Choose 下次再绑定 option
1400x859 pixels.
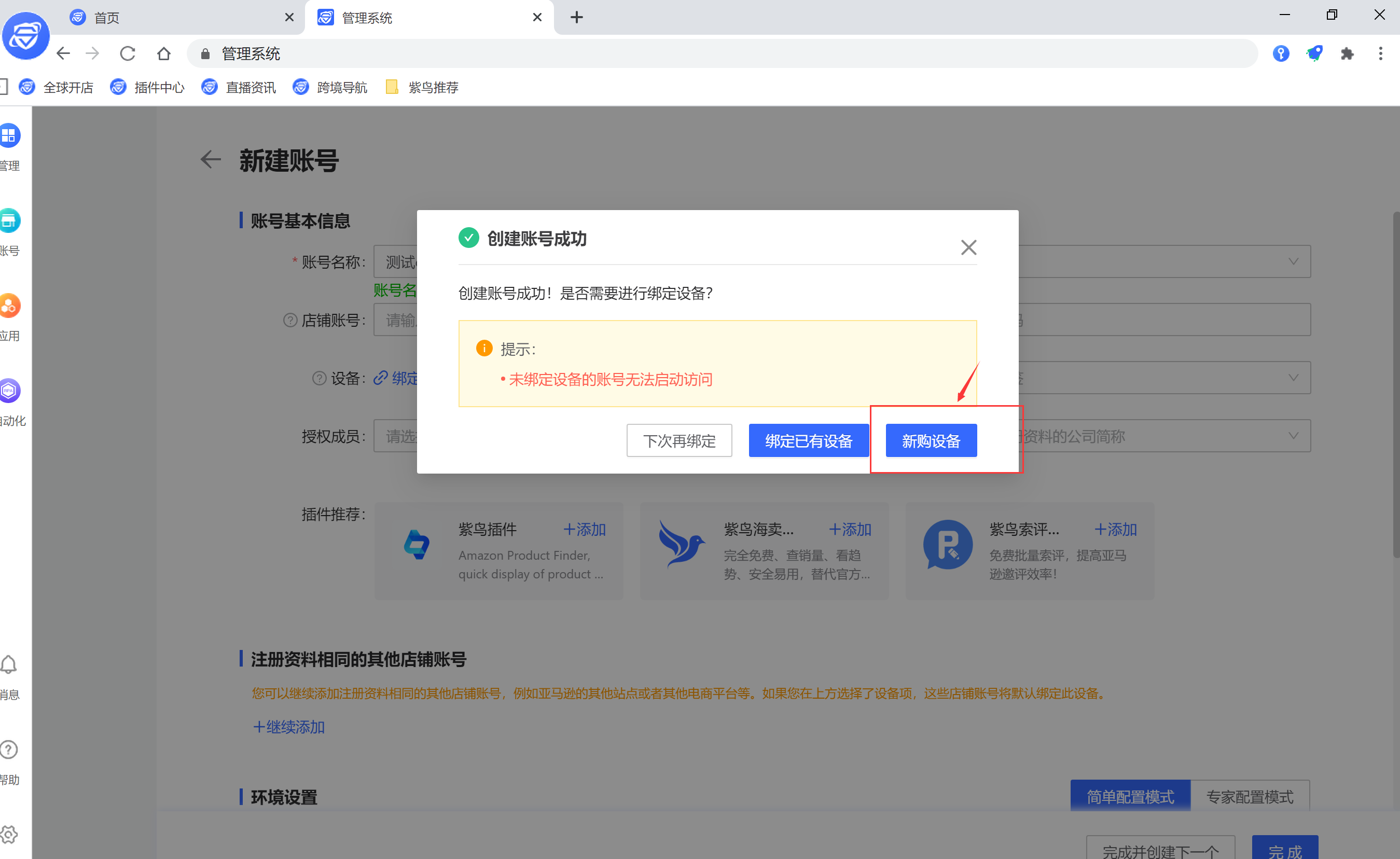tap(678, 440)
